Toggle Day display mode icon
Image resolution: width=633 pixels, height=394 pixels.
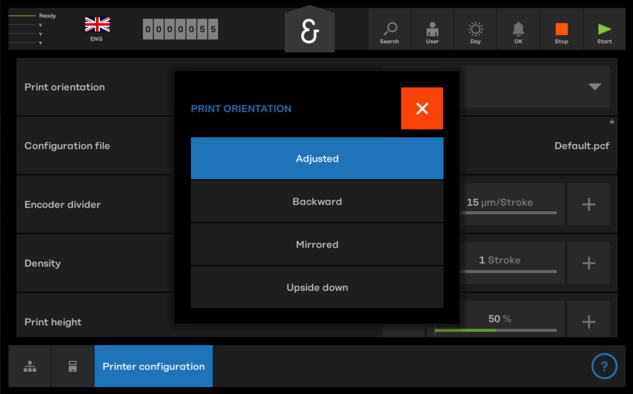click(475, 29)
